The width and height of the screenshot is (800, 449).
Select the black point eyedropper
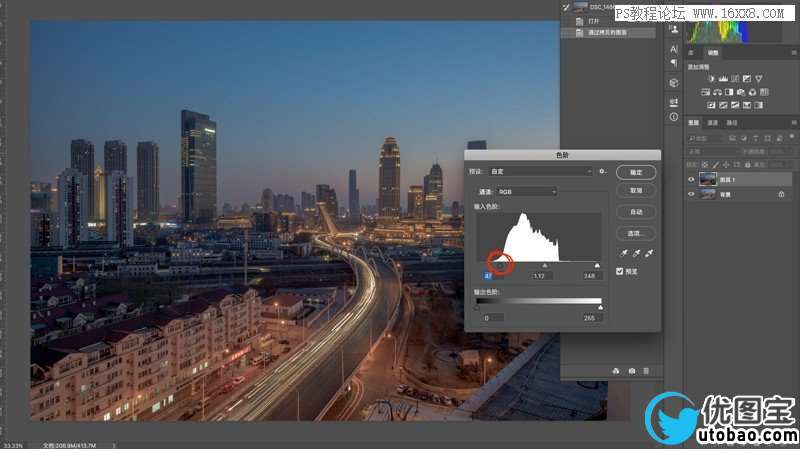[623, 253]
